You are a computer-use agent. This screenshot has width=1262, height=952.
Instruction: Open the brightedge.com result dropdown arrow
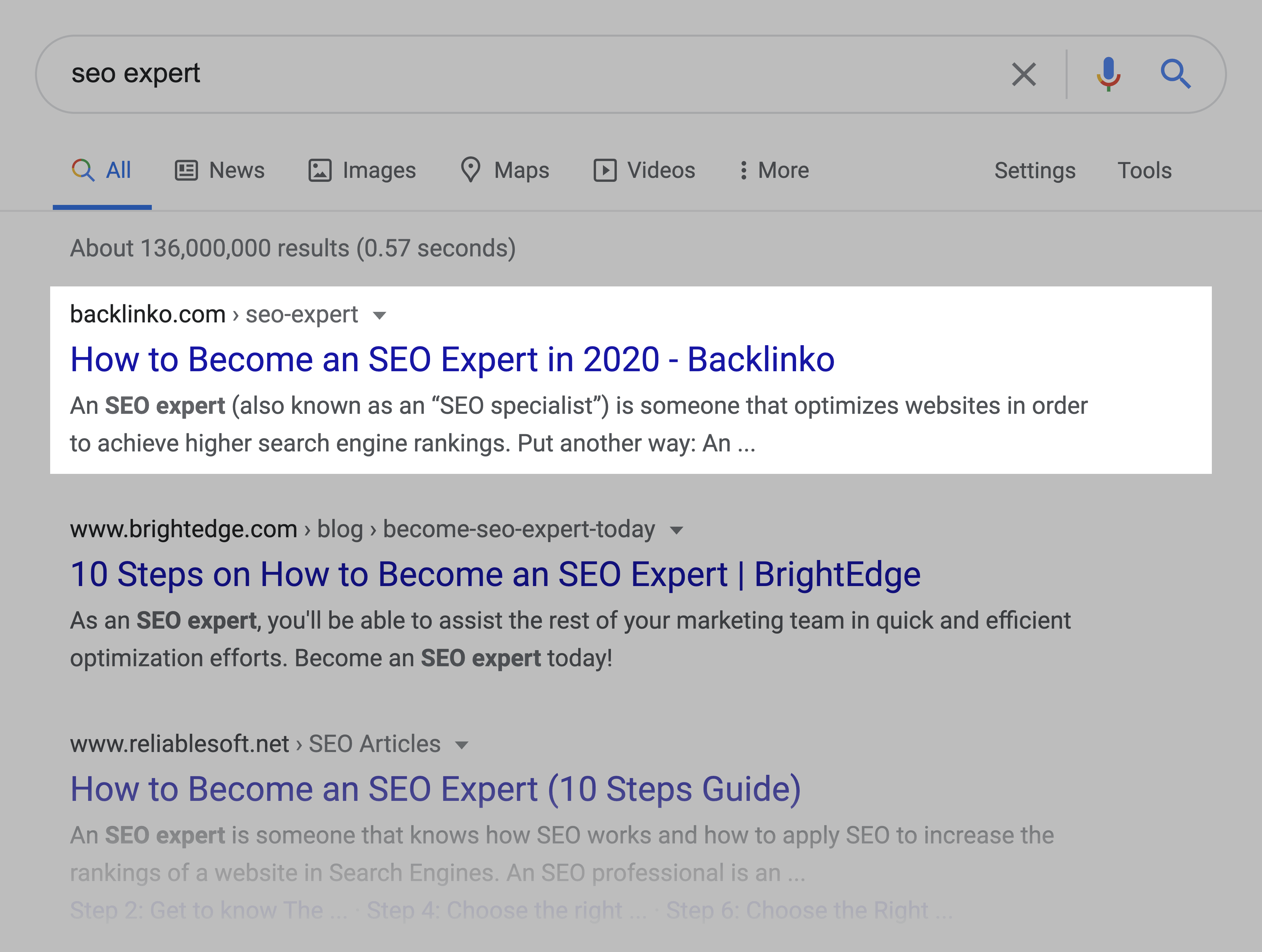(x=676, y=530)
